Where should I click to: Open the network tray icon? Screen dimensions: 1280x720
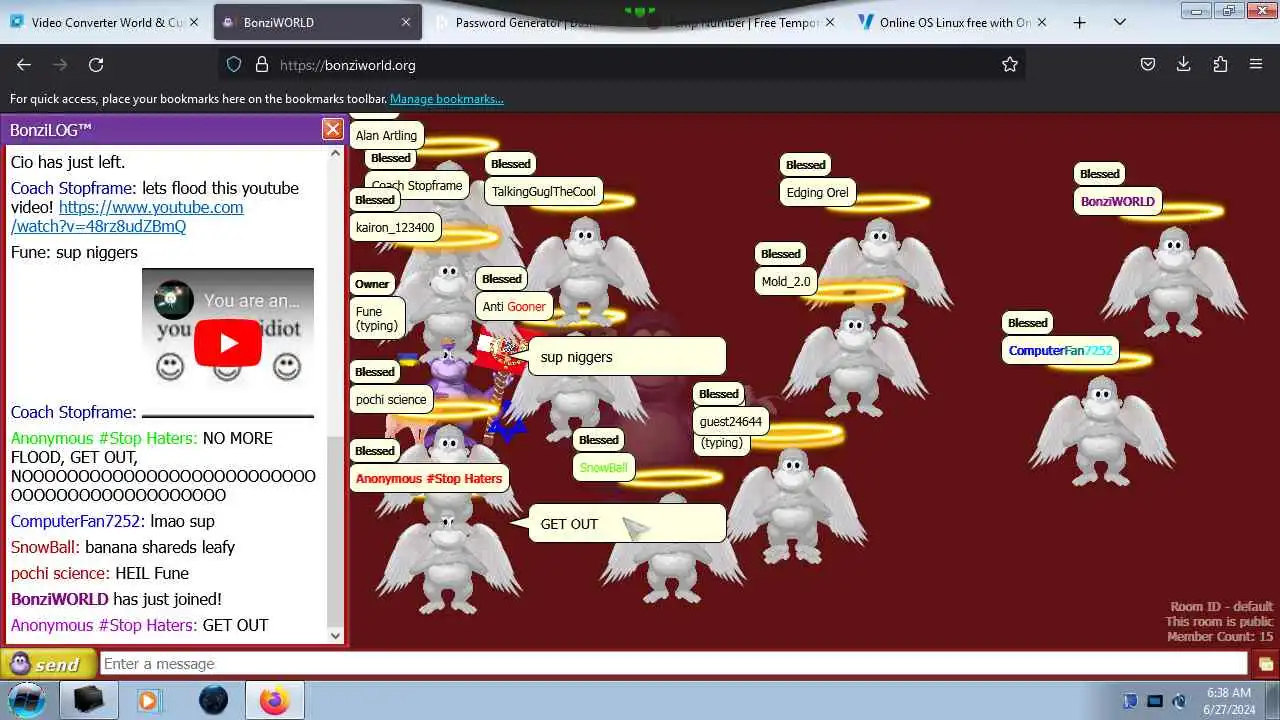click(1155, 701)
